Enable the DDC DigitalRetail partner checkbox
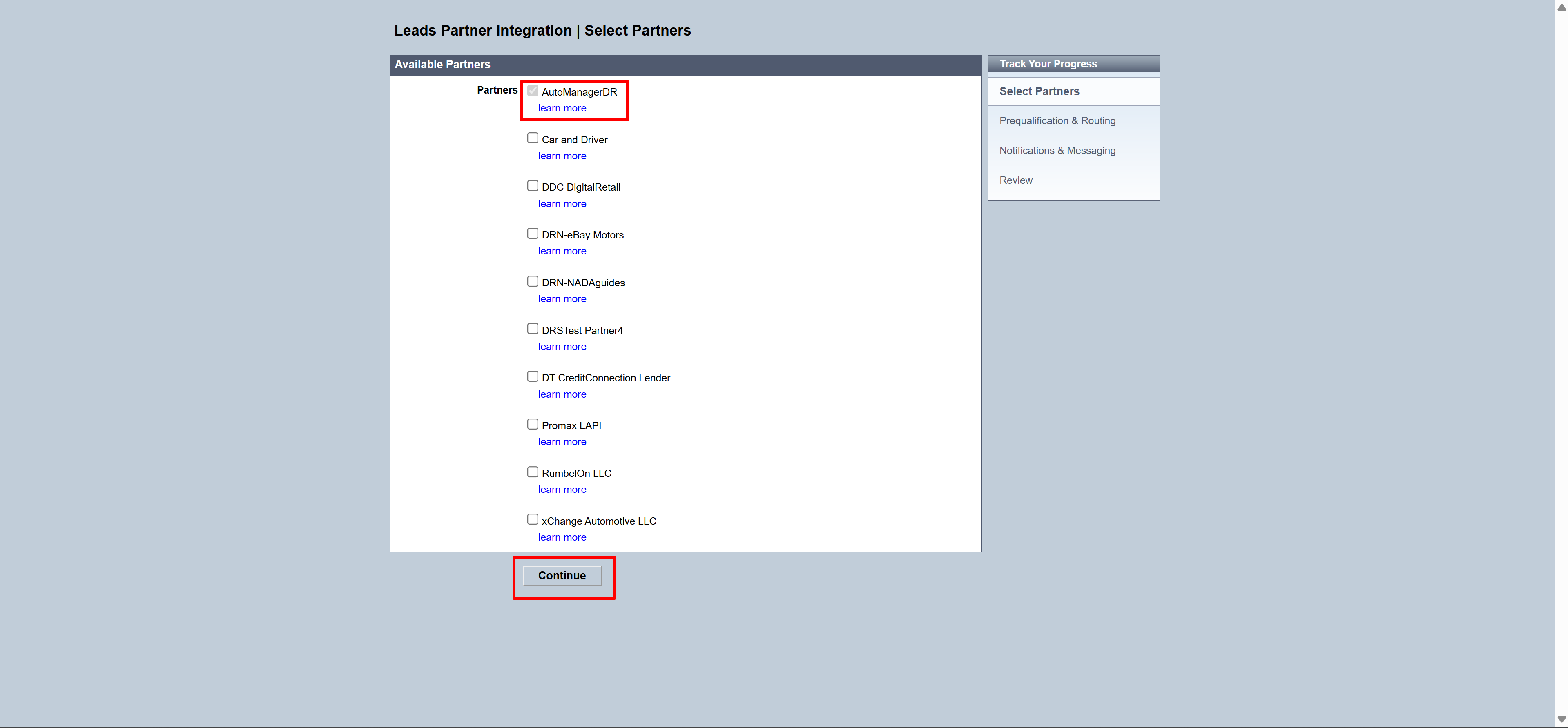This screenshot has height=728, width=1568. click(533, 186)
